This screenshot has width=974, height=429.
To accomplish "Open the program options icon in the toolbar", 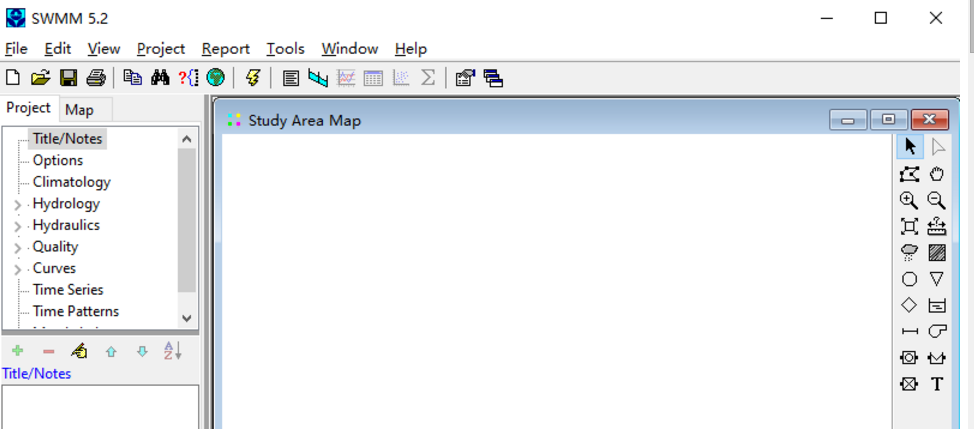I will (465, 78).
